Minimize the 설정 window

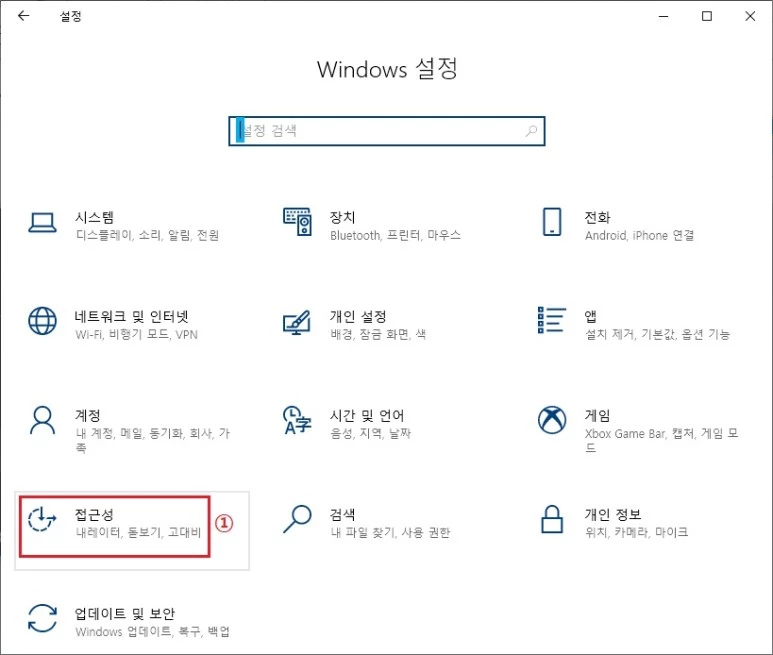[664, 16]
